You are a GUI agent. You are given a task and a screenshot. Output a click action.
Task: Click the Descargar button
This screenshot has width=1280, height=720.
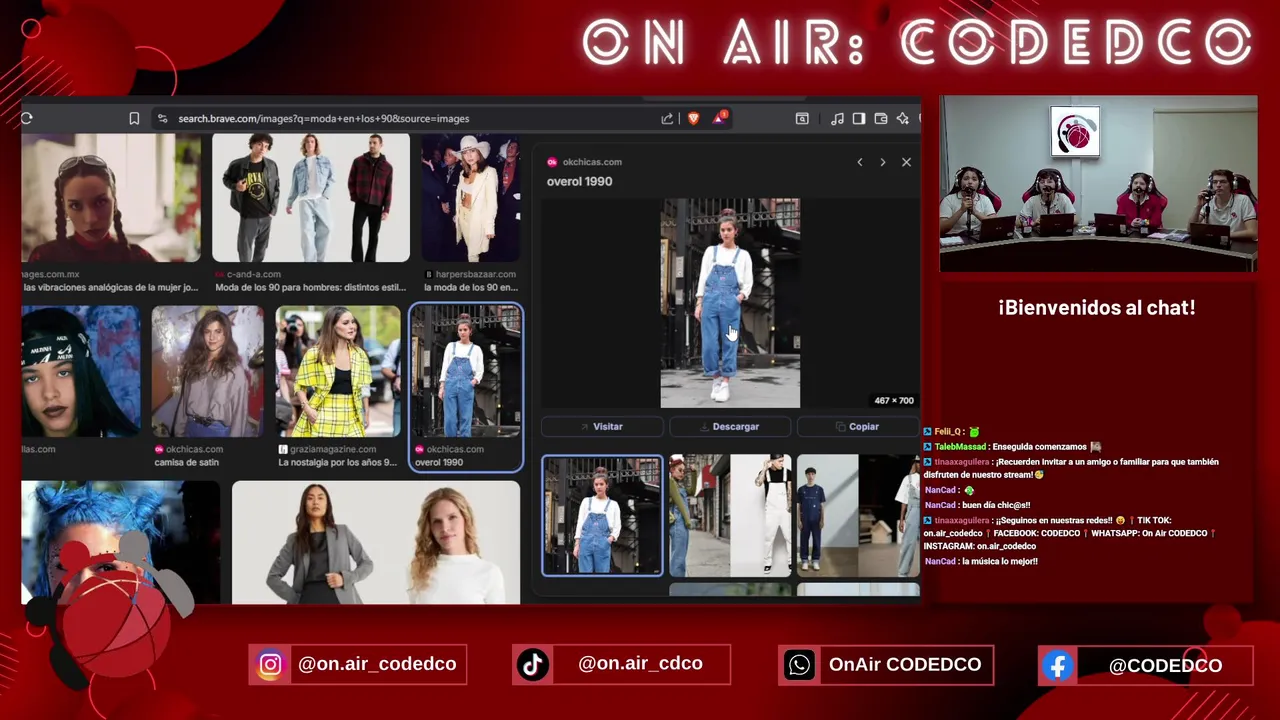click(730, 427)
